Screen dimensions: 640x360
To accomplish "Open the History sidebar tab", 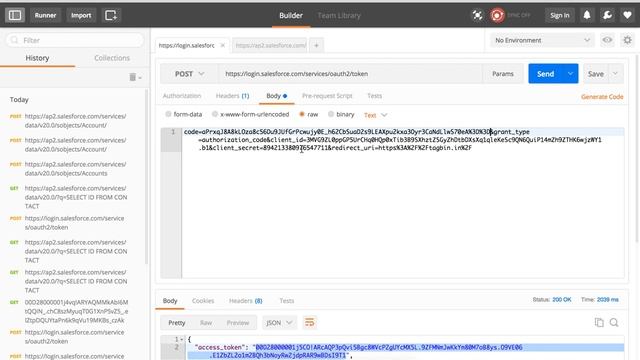I will pyautogui.click(x=38, y=58).
